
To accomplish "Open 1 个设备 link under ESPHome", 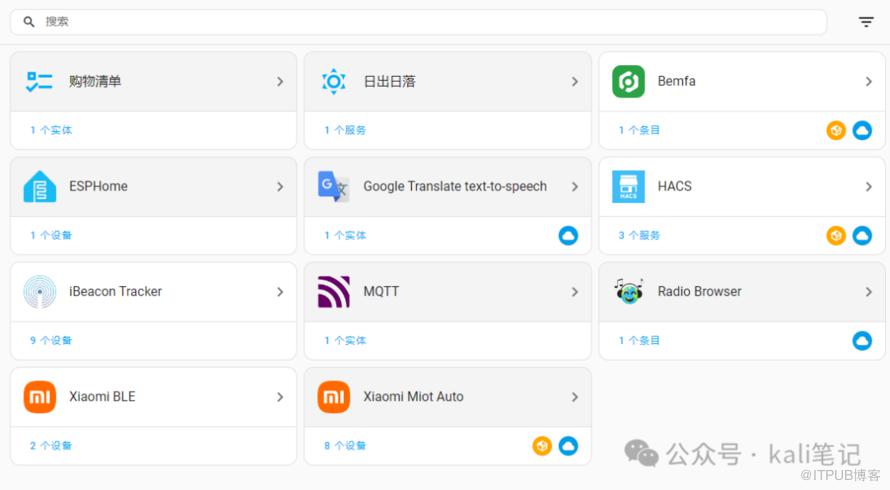I will [x=51, y=235].
